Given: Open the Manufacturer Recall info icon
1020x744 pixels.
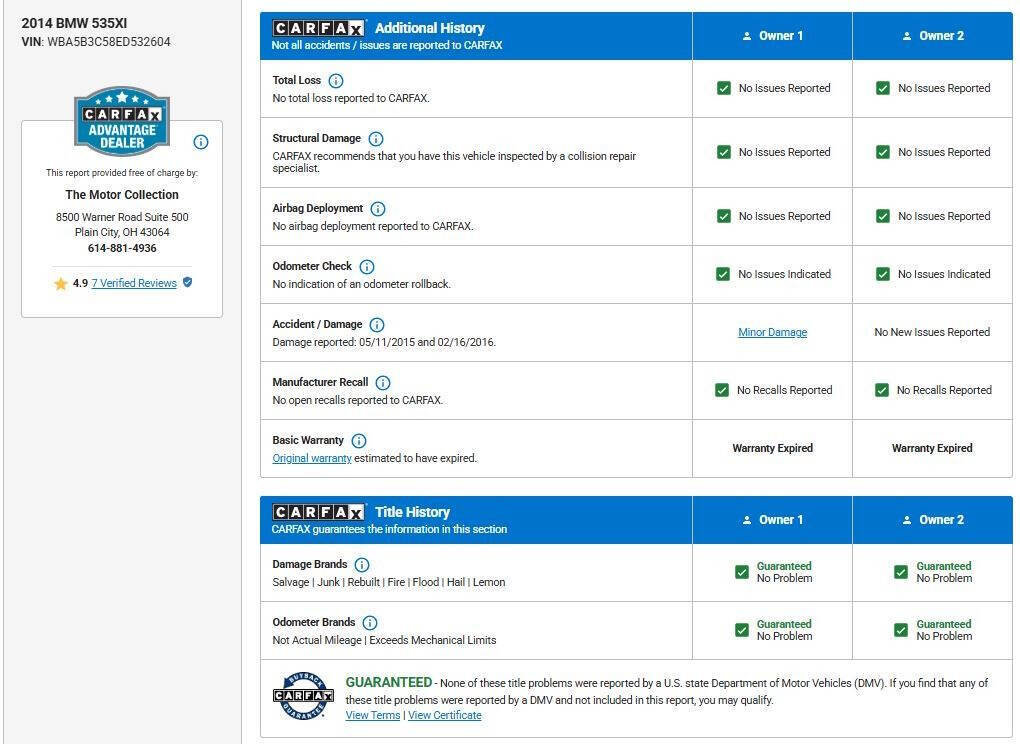Looking at the screenshot, I should coord(383,382).
